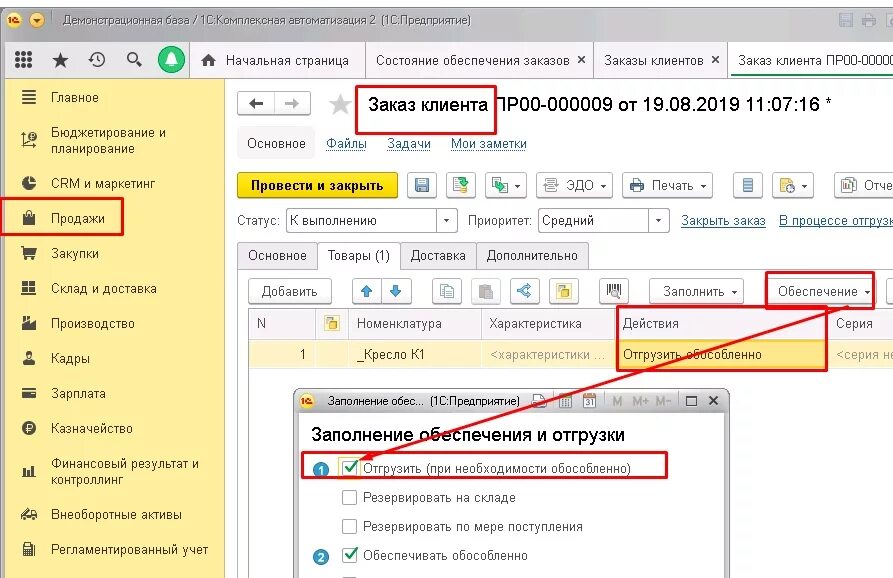This screenshot has width=893, height=578.
Task: Open History clock icon
Action: point(97,59)
